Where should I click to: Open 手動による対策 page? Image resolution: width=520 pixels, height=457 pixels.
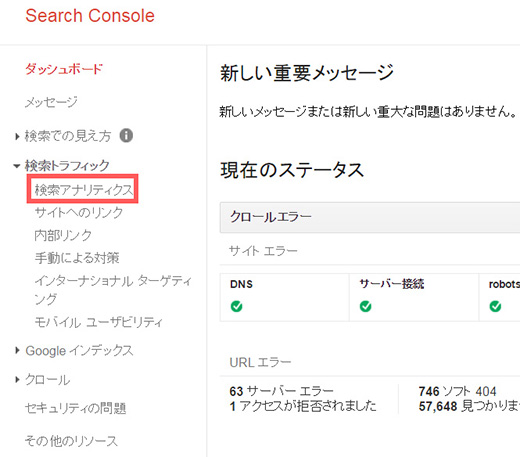click(77, 258)
